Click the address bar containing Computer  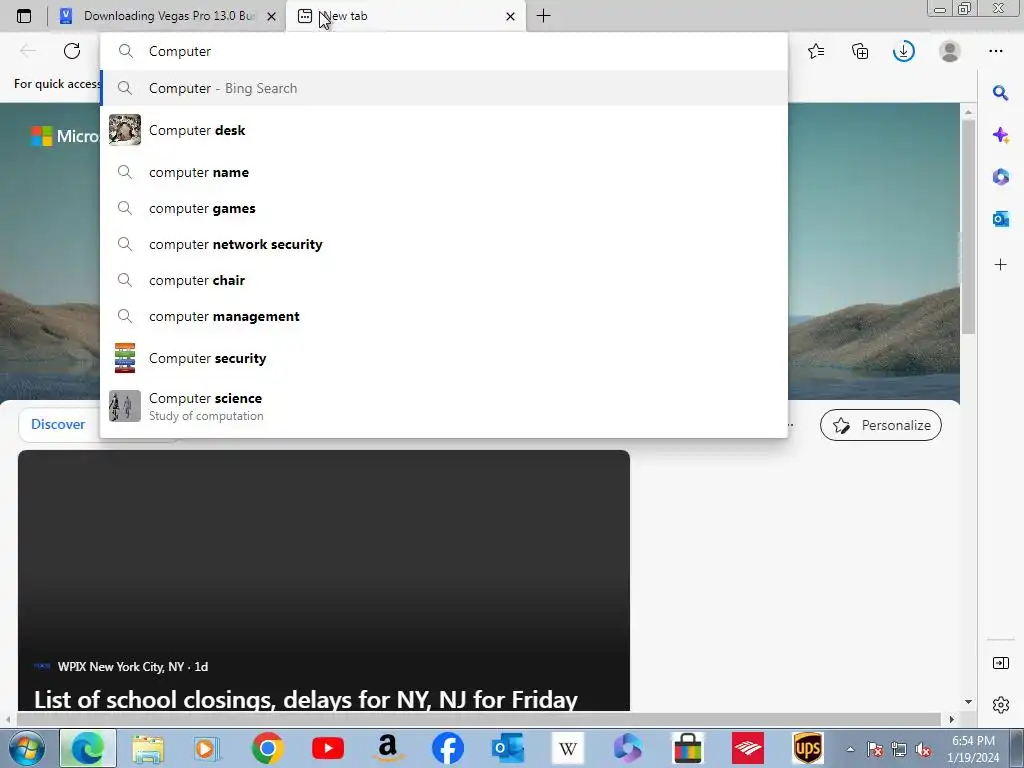pos(444,51)
